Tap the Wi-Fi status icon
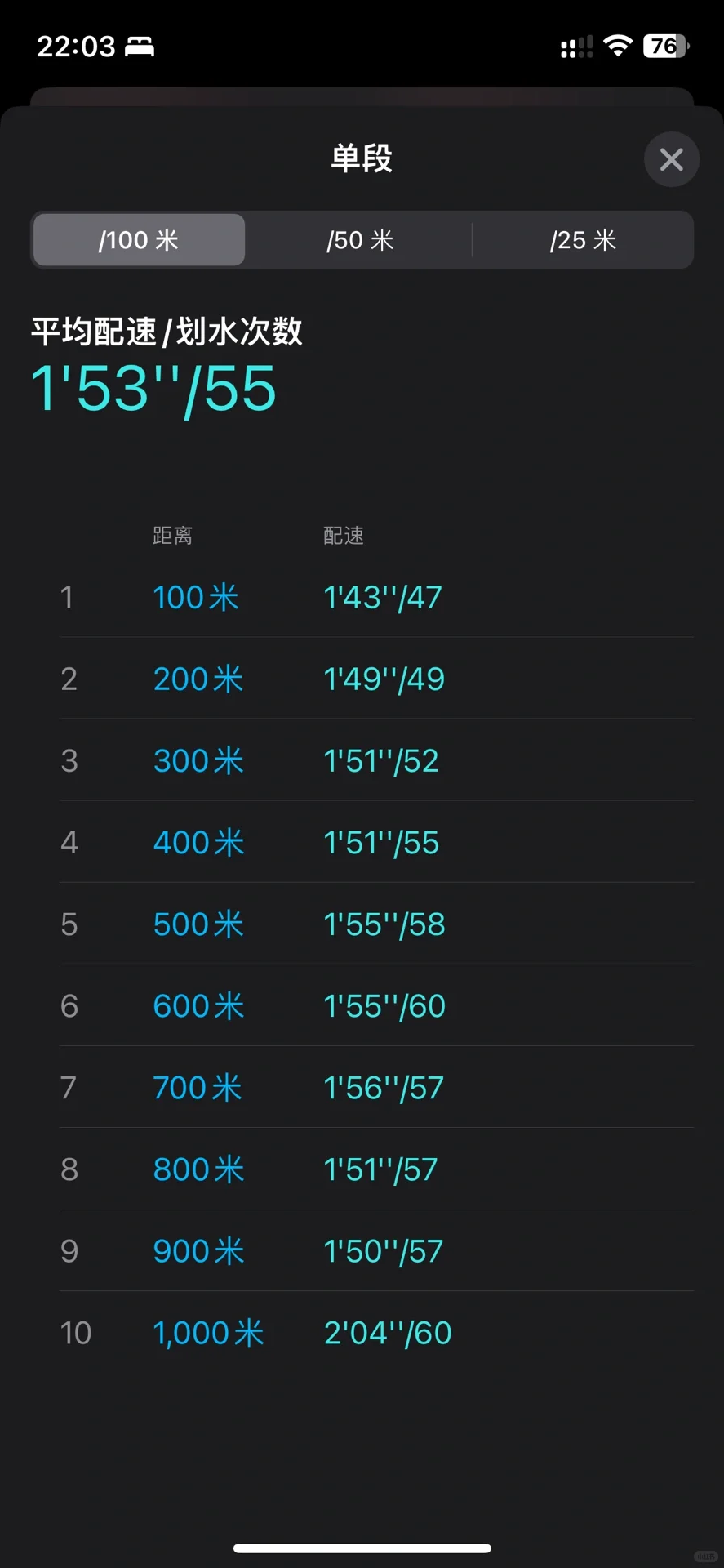Image resolution: width=724 pixels, height=1568 pixels. click(x=618, y=46)
